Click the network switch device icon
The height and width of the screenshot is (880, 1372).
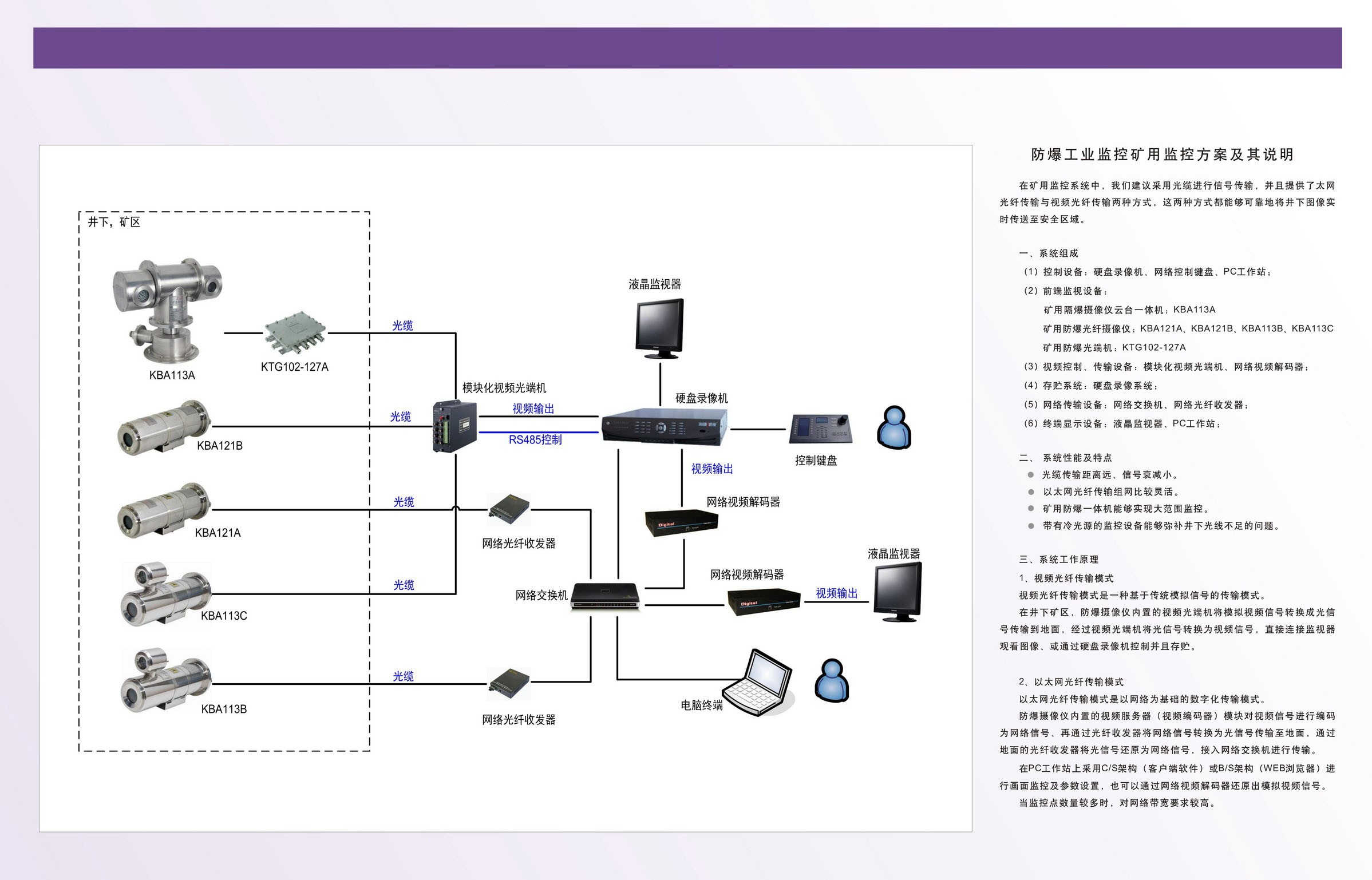tap(606, 597)
